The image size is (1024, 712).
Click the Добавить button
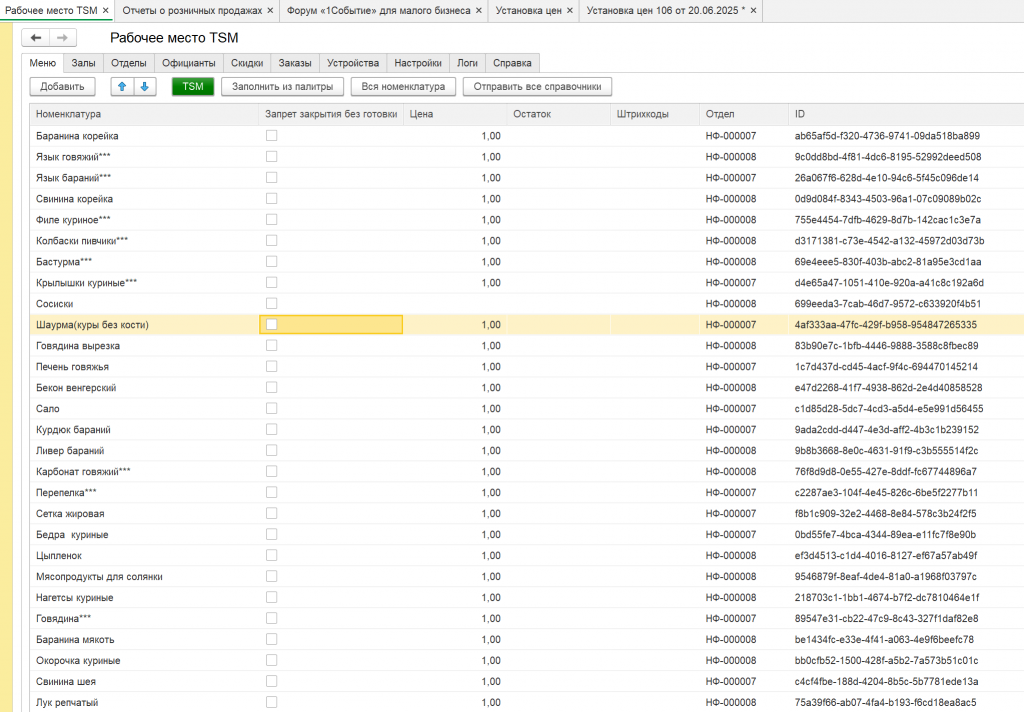coord(62,86)
